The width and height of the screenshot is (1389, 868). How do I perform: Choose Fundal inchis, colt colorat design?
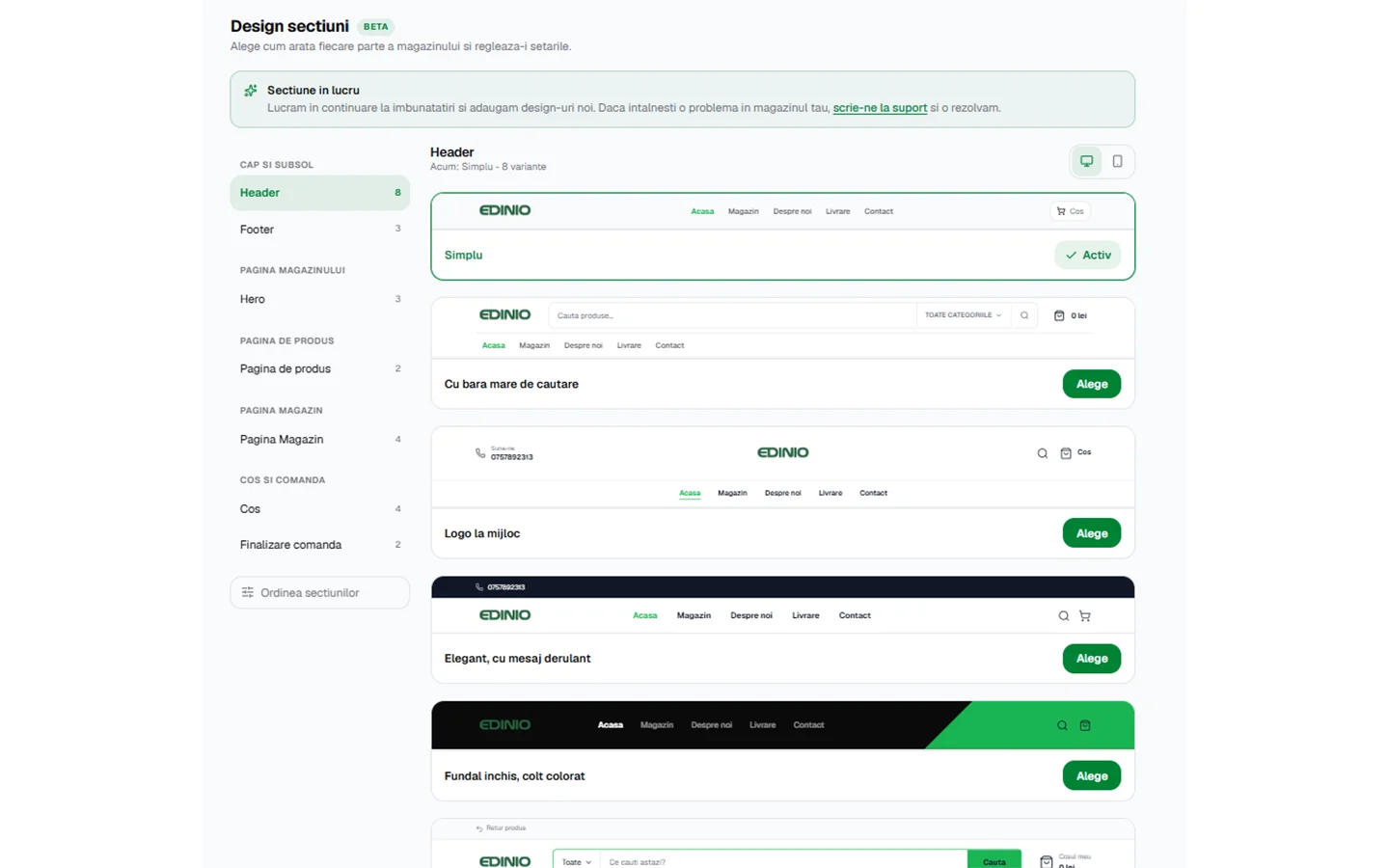click(x=1091, y=775)
